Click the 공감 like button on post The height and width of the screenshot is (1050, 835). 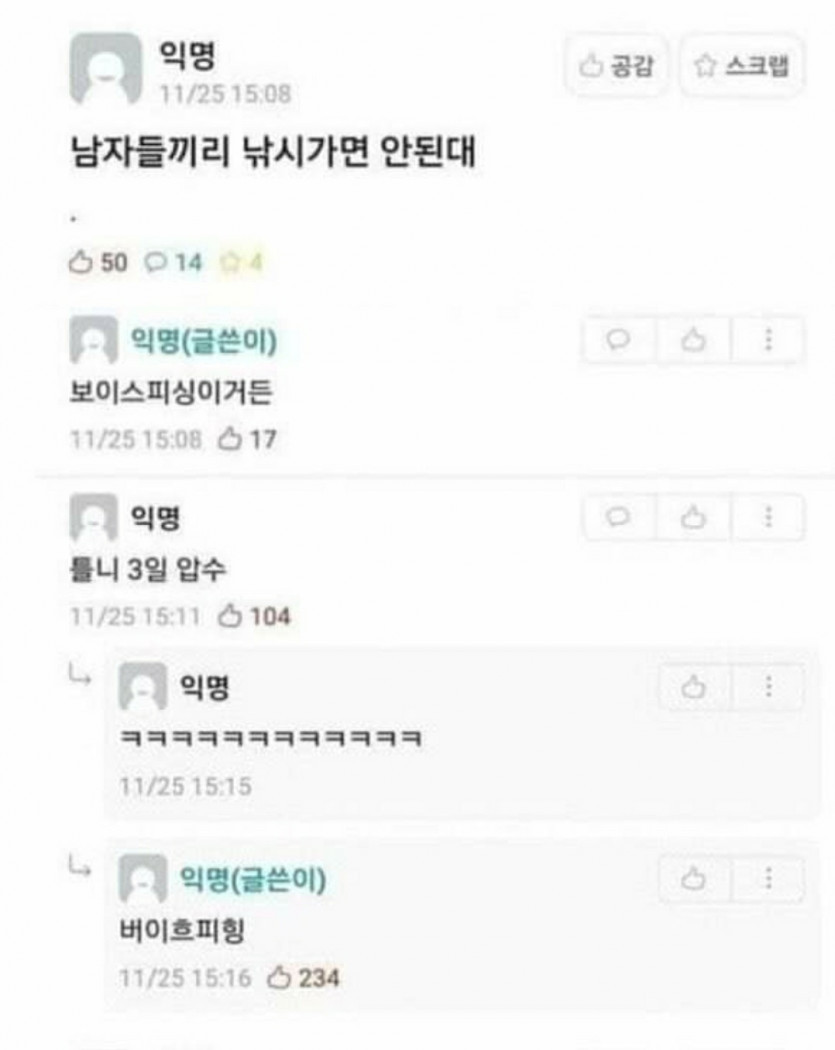[616, 66]
